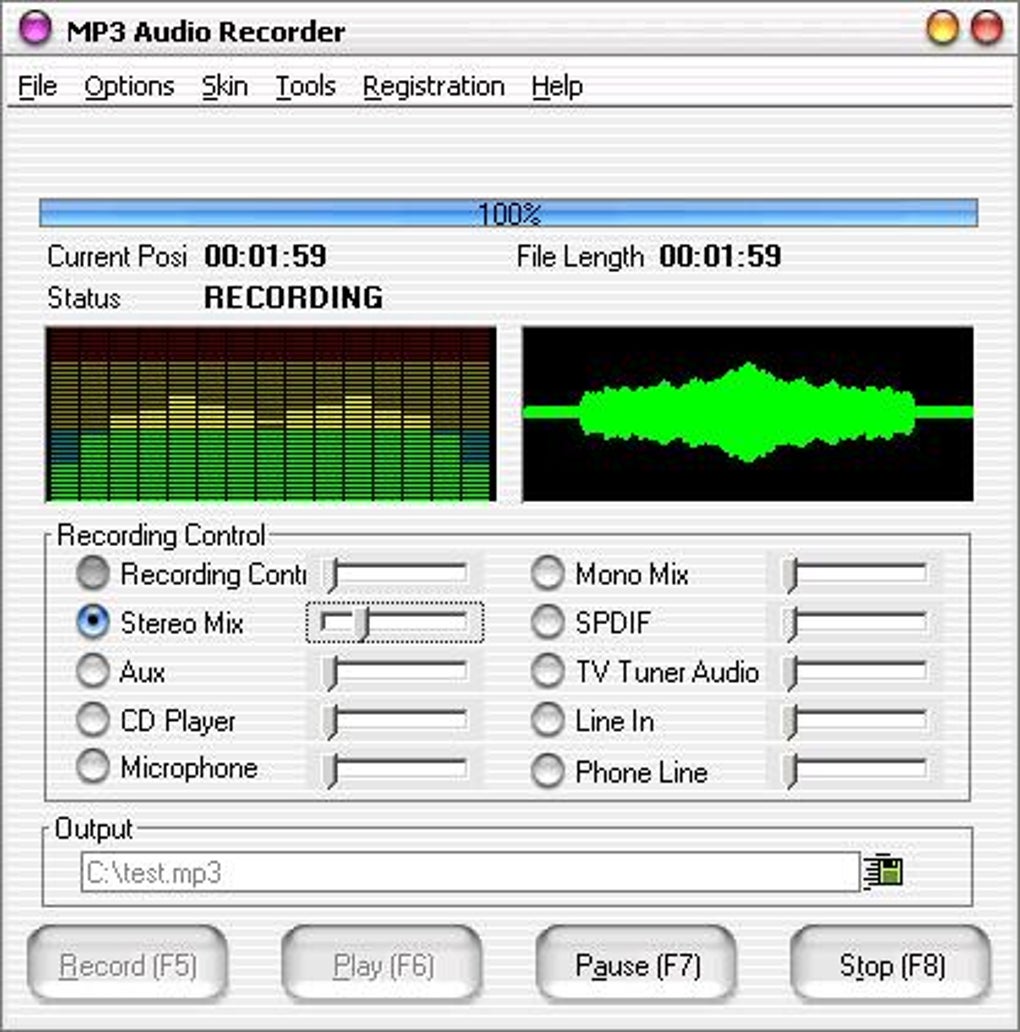This screenshot has height=1032, width=1020.
Task: Stop recording with Stop (F8)
Action: (891, 965)
